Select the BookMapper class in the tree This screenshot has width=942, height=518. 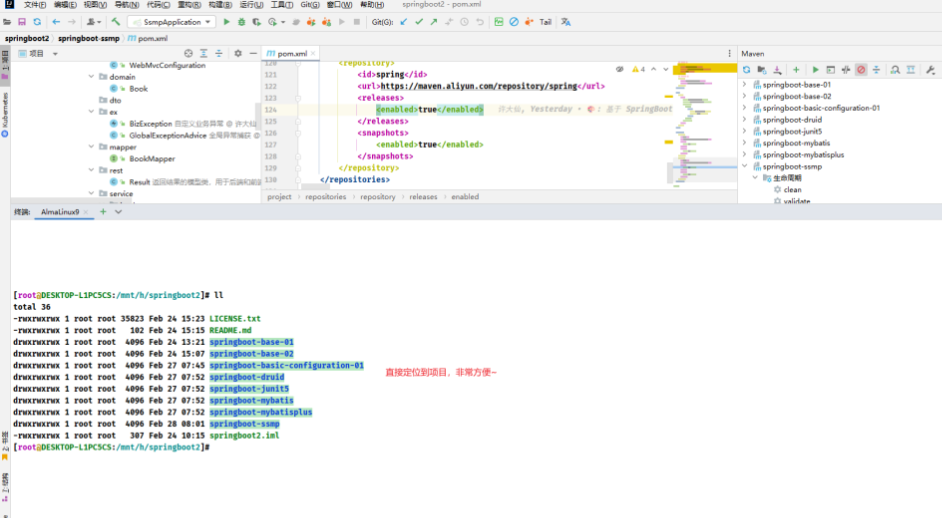pyautogui.click(x=154, y=158)
